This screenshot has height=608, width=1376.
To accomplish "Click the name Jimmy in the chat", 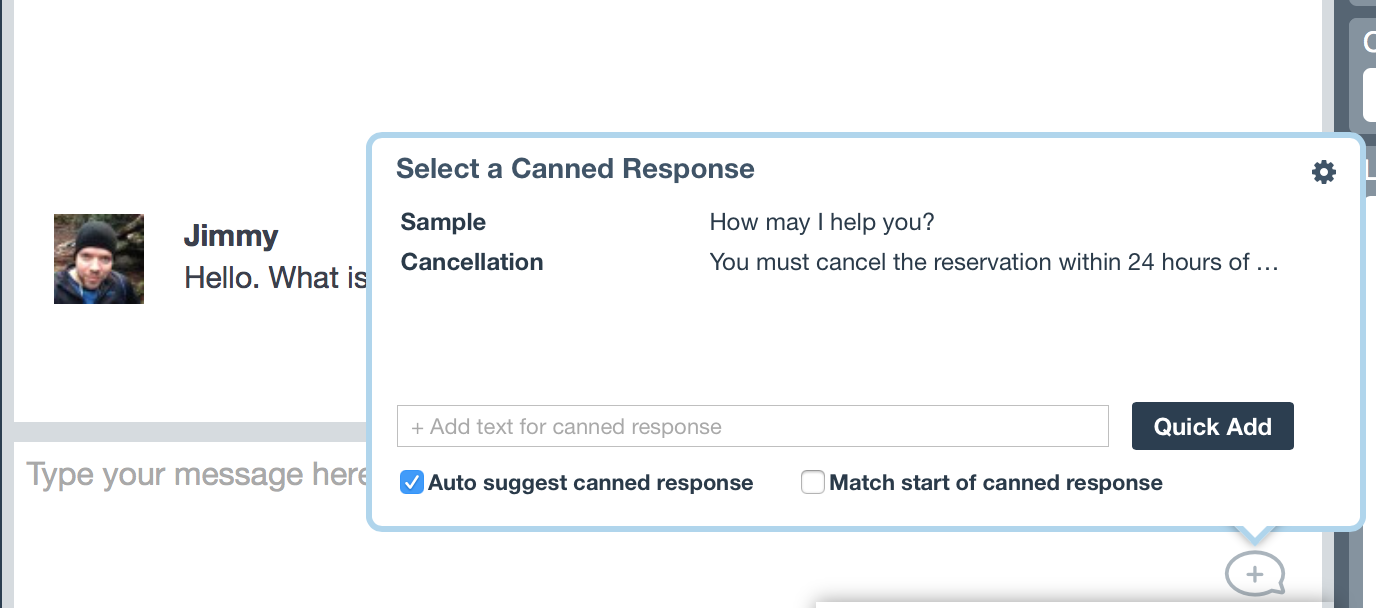I will click(231, 236).
